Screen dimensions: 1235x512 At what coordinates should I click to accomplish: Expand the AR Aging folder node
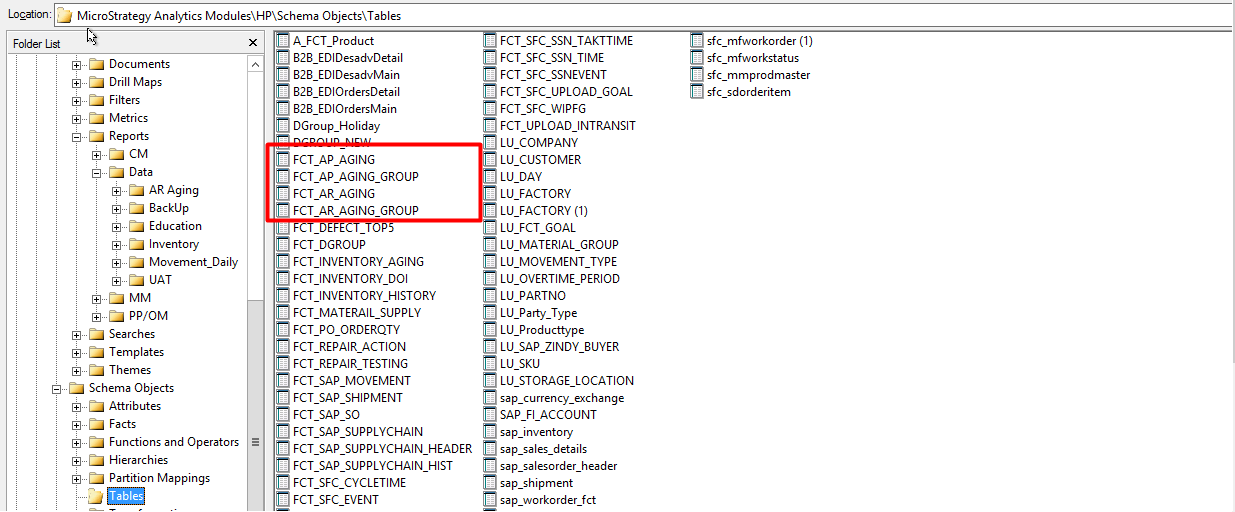[x=117, y=190]
